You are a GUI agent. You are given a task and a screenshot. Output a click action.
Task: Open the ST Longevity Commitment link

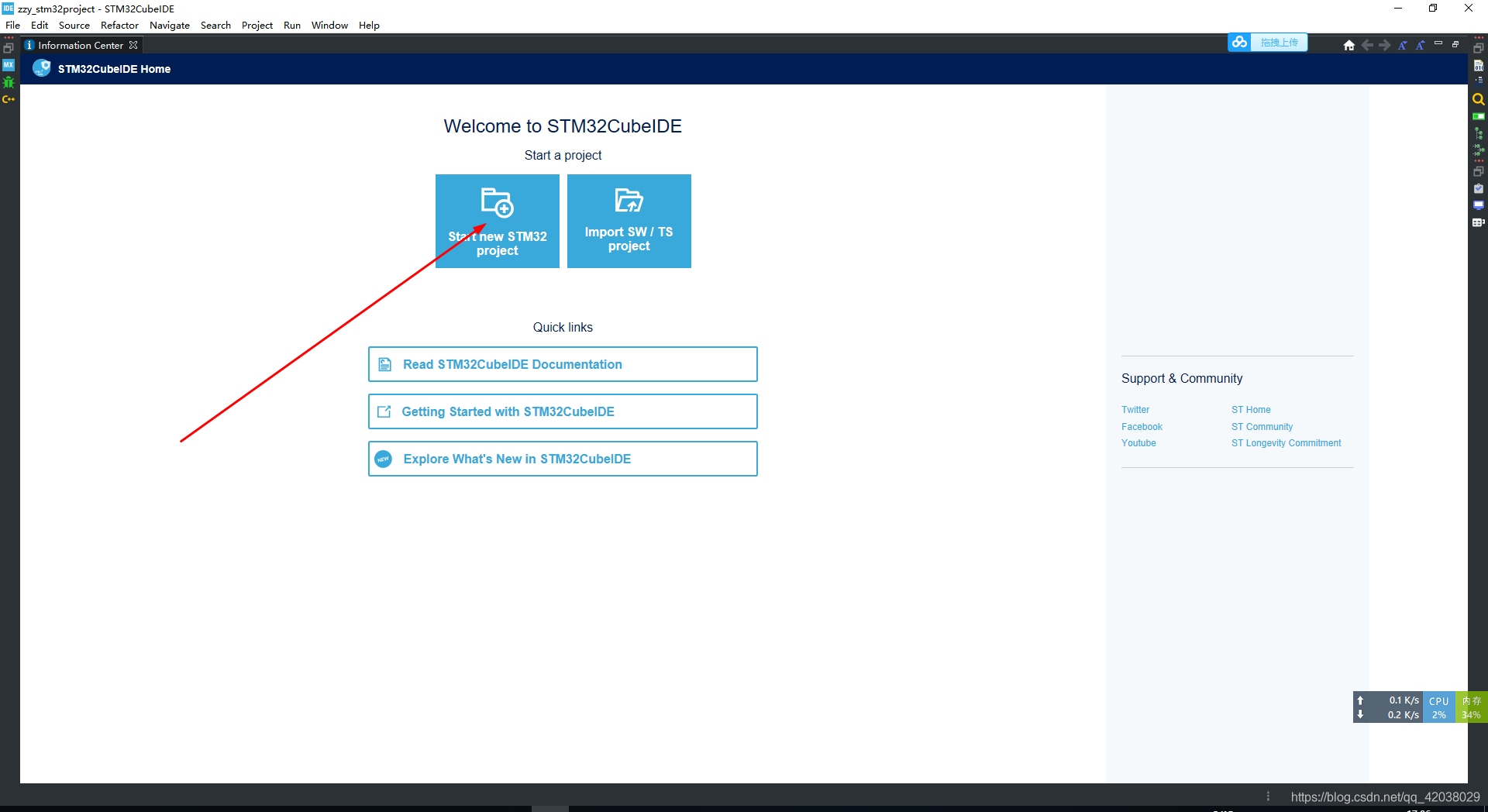click(1286, 443)
